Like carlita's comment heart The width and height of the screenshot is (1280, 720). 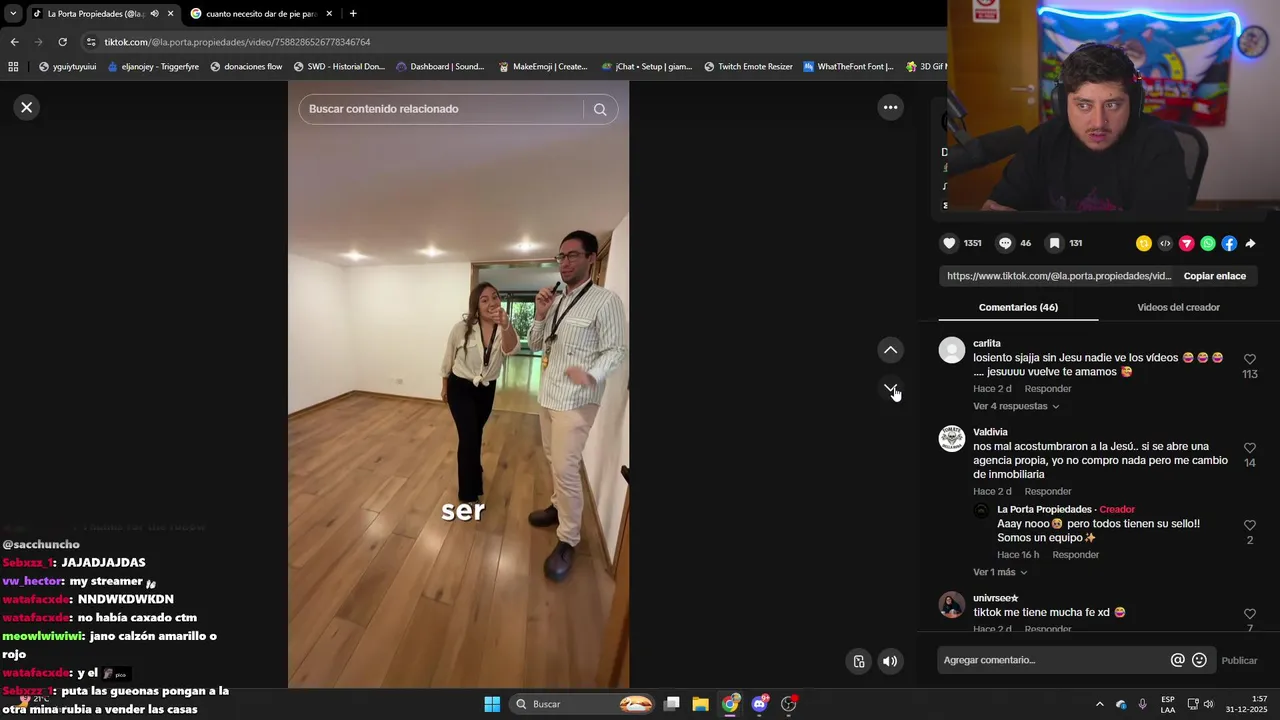click(x=1249, y=359)
